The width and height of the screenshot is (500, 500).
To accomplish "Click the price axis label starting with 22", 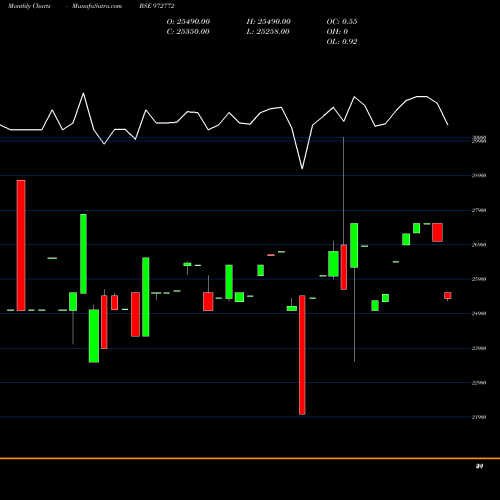I will tap(479, 383).
